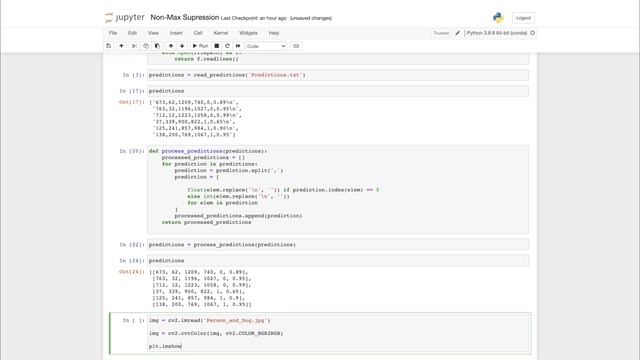Open the Widgets menu
640x360 pixels.
pyautogui.click(x=248, y=33)
